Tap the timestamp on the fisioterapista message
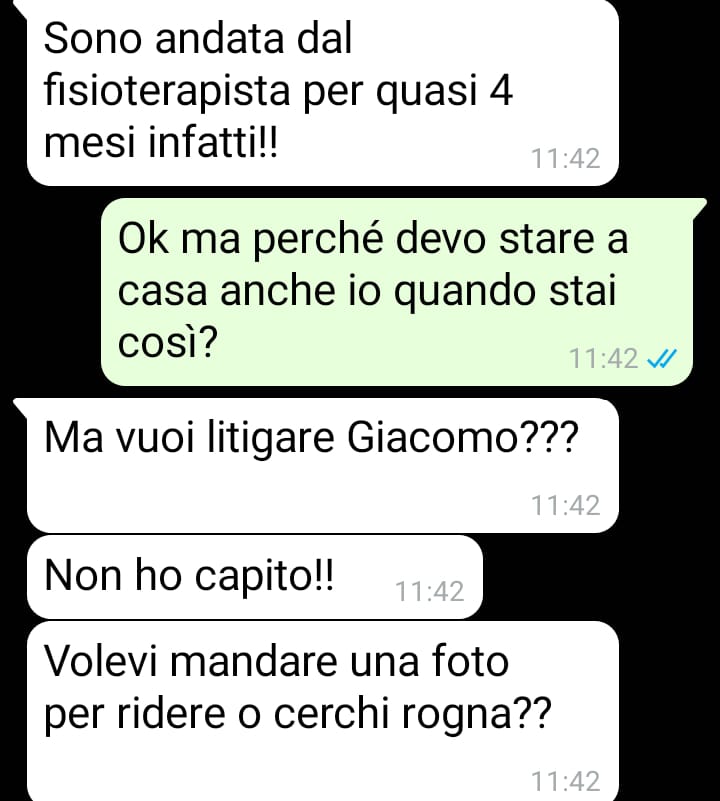720x801 pixels. (566, 158)
